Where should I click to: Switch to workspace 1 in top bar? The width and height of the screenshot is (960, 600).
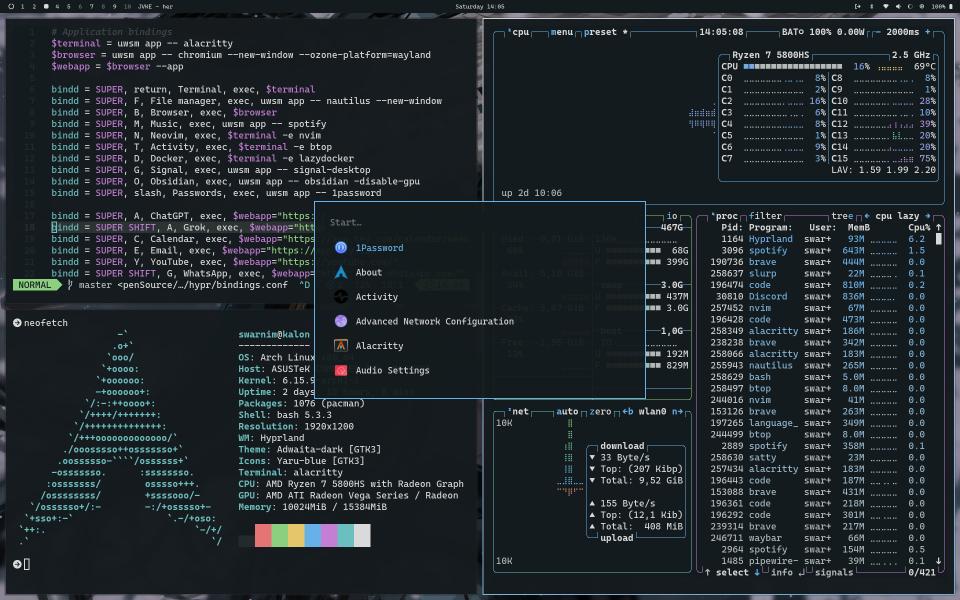pyautogui.click(x=23, y=6)
